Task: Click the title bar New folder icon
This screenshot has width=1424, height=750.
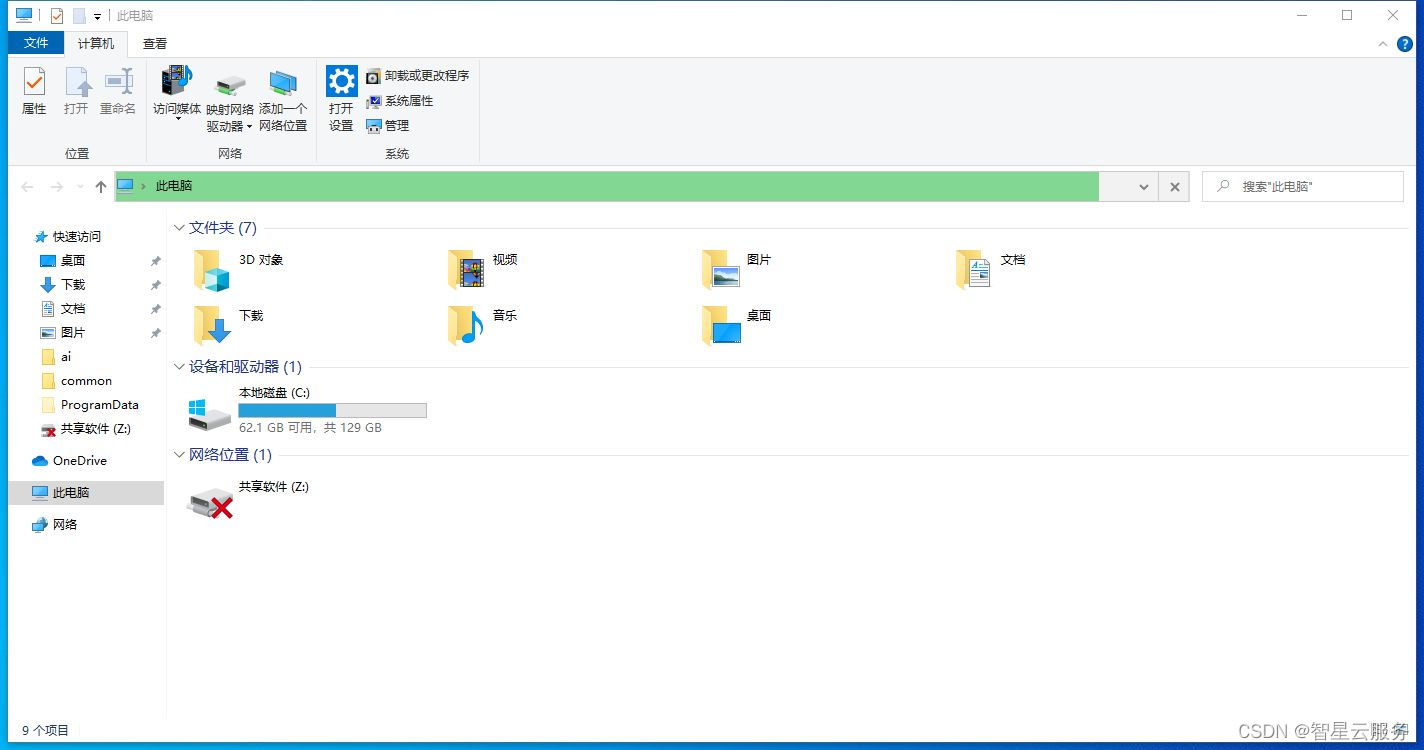Action: (x=79, y=16)
